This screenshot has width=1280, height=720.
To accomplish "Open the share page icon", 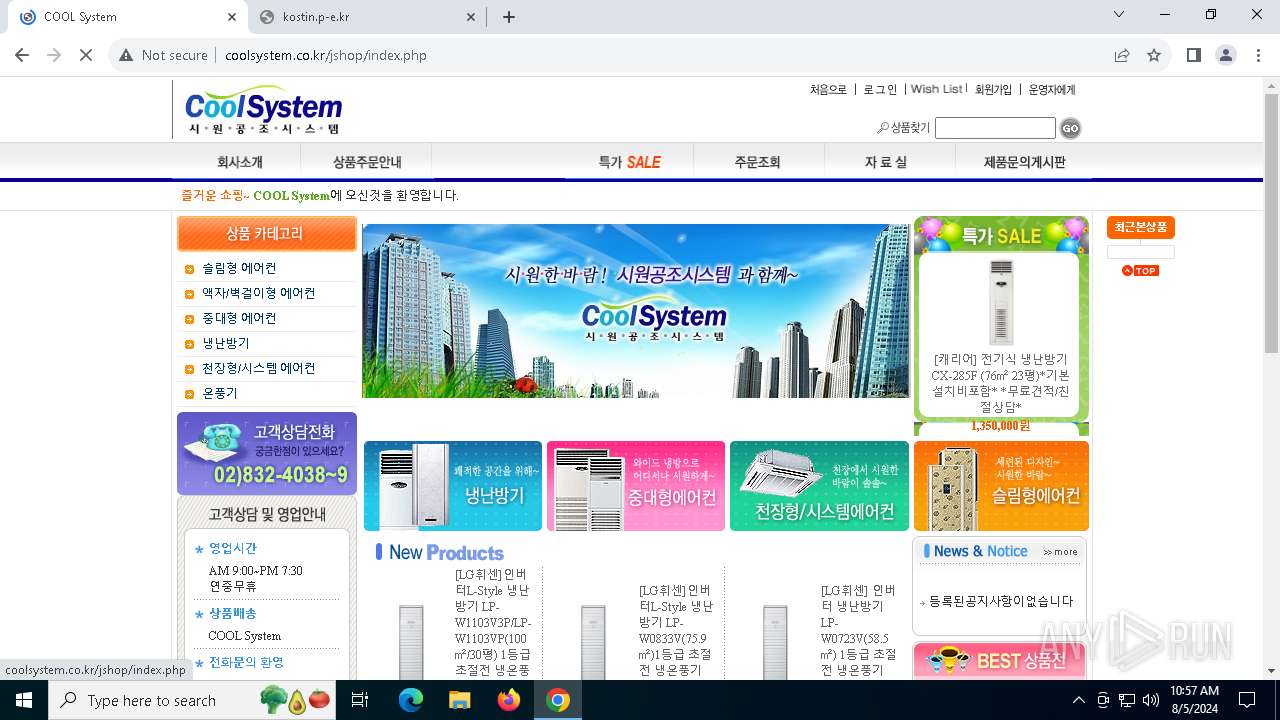I will [1122, 55].
